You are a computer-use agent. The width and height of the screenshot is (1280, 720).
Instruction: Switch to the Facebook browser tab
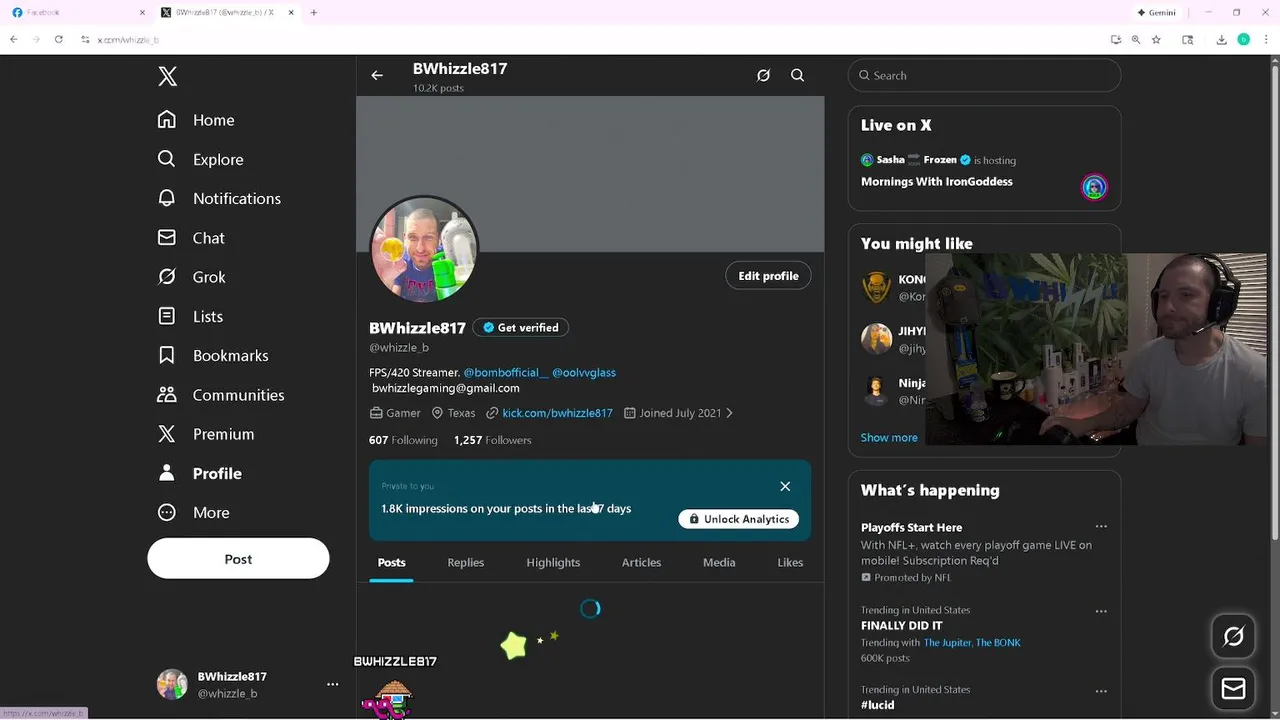[78, 12]
